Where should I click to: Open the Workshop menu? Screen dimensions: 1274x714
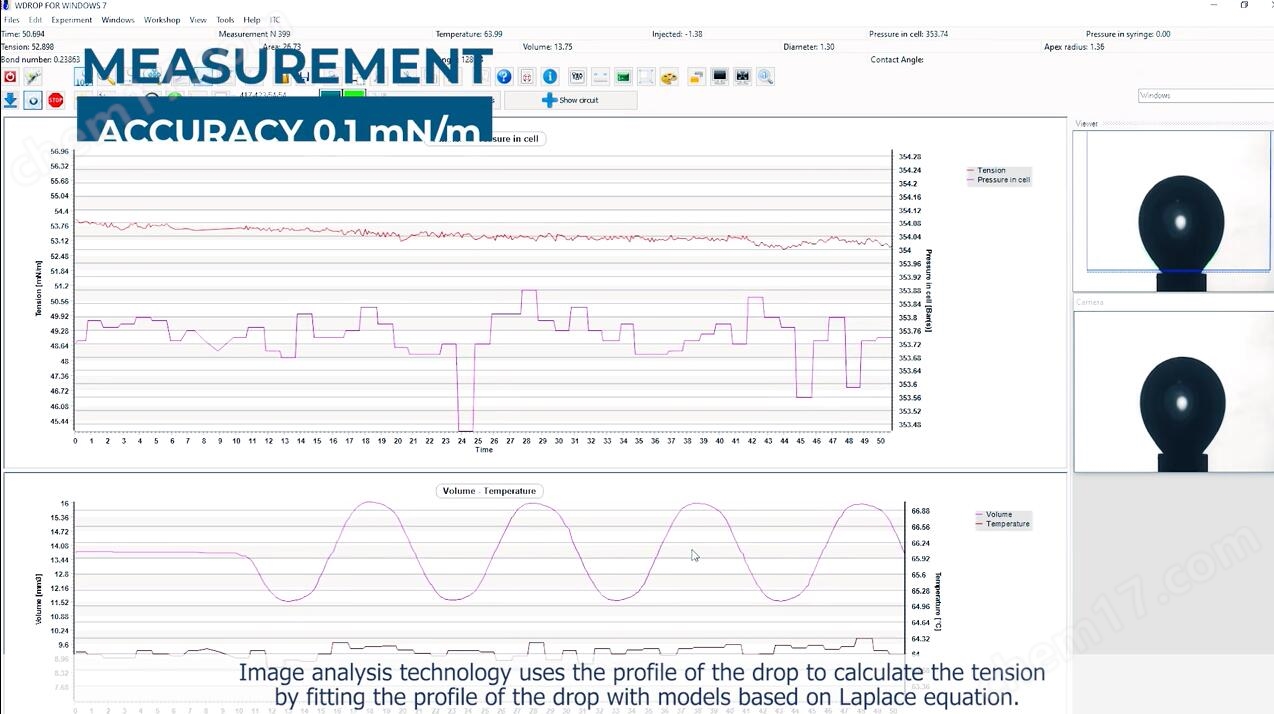(162, 20)
